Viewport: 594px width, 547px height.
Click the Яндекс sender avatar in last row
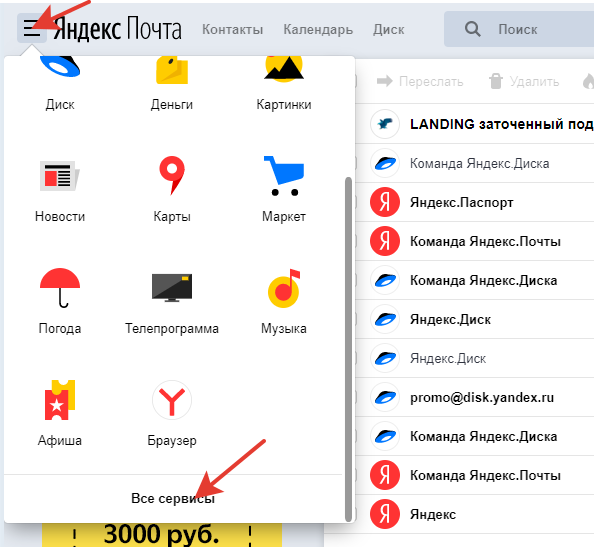click(385, 514)
